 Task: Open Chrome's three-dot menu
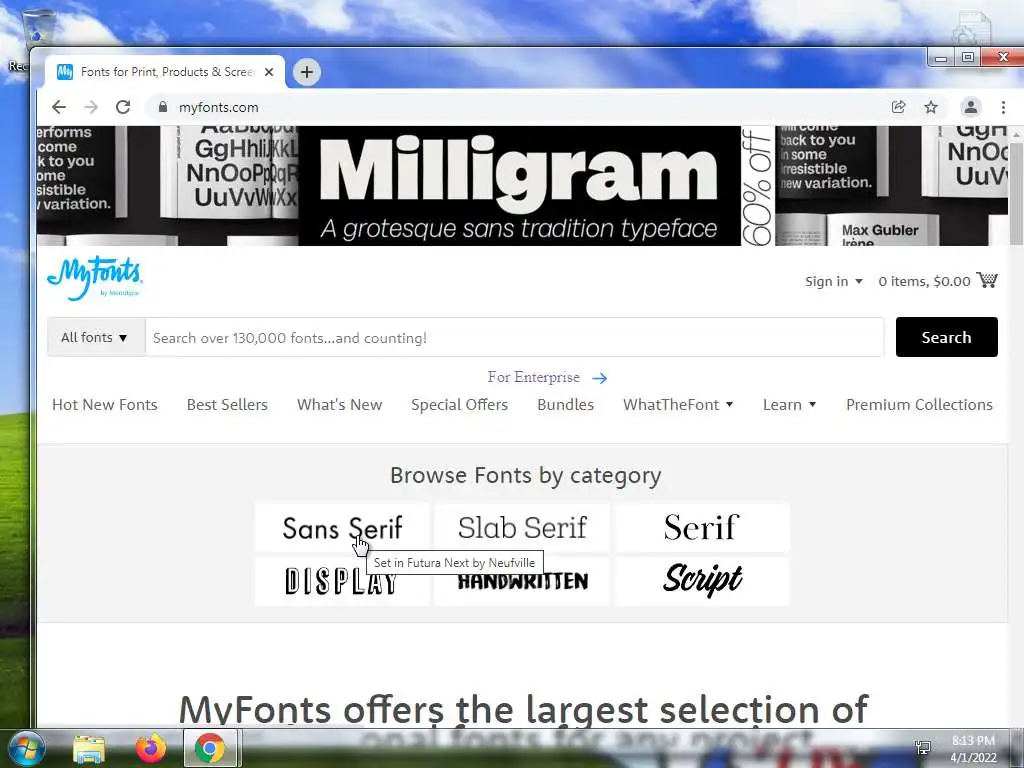(1003, 107)
